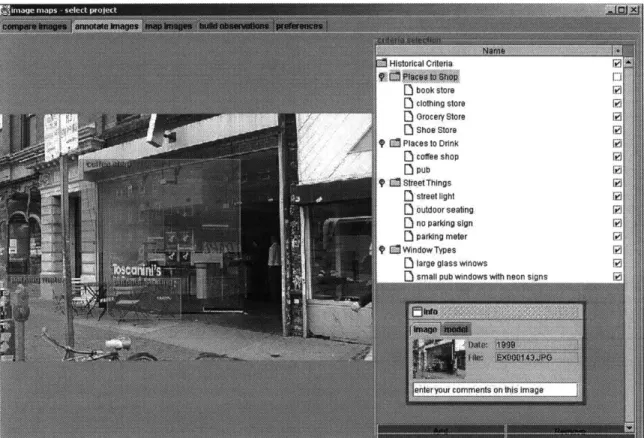Click the Places to Drink folder icon
Screen dimensions: 644x438
(x=395, y=143)
